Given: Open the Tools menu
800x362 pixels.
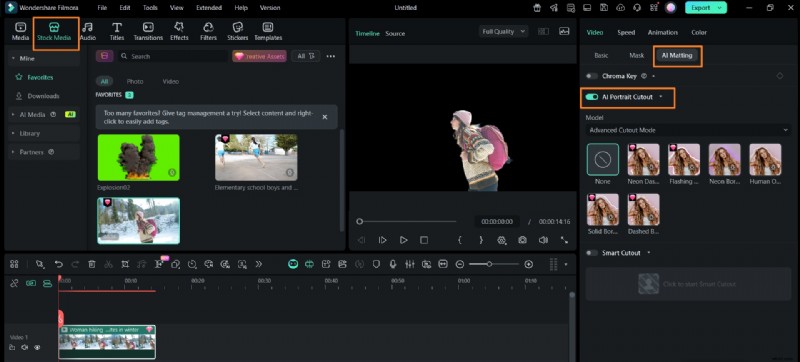Looking at the screenshot, I should click(x=150, y=8).
